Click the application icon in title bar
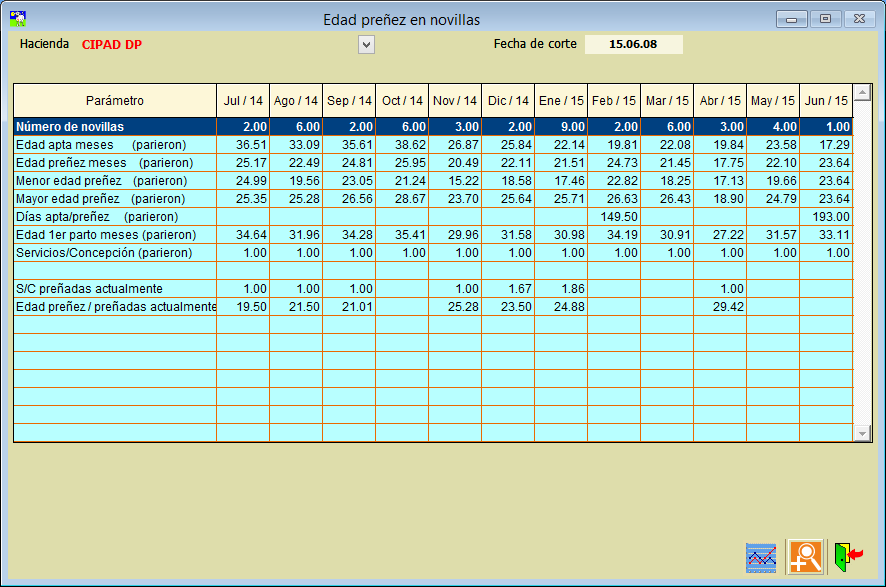The height and width of the screenshot is (587, 886). (x=17, y=18)
